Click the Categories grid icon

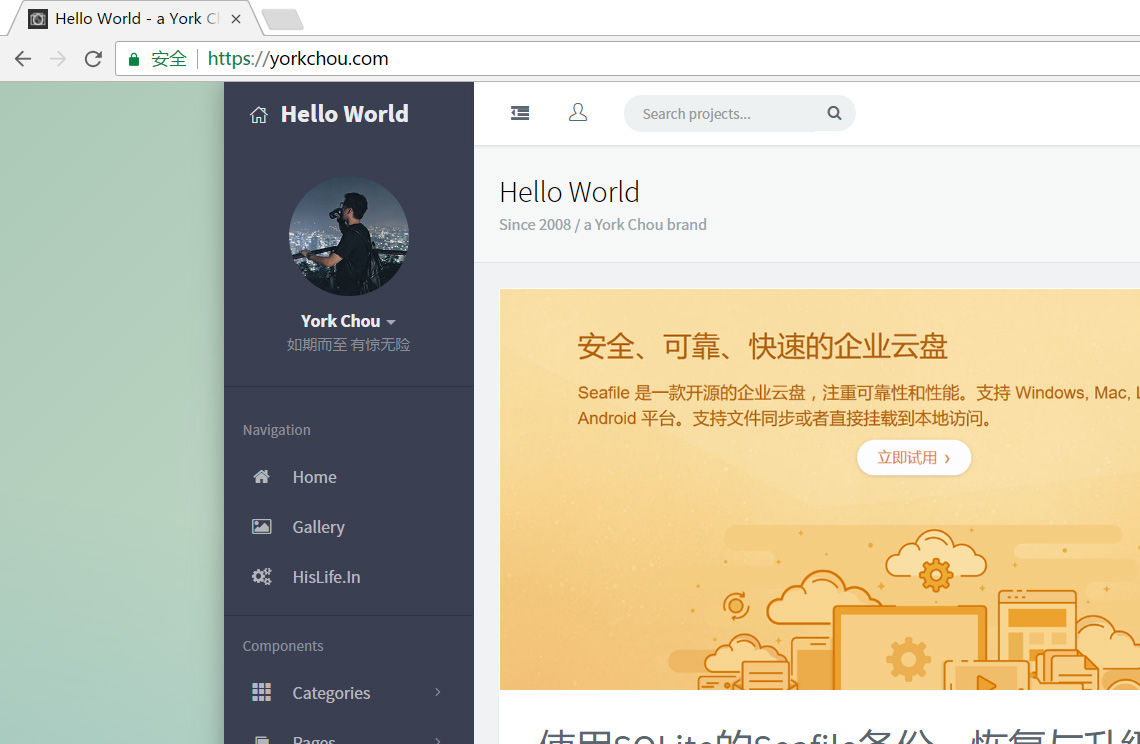click(x=262, y=692)
